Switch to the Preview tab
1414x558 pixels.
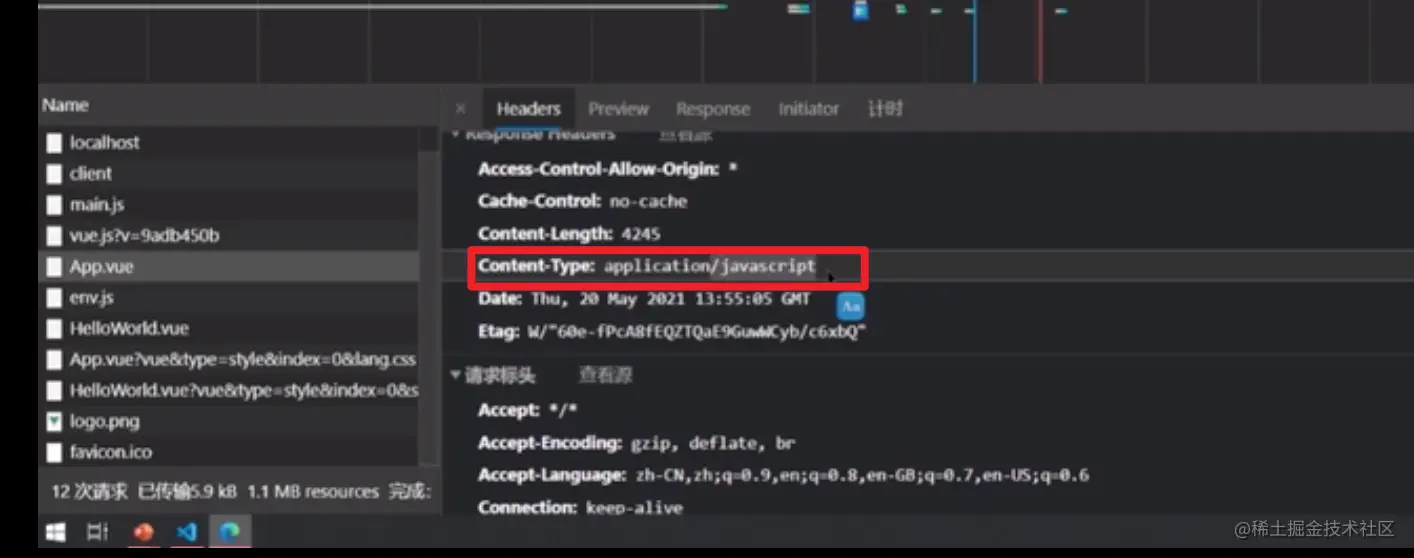click(618, 109)
